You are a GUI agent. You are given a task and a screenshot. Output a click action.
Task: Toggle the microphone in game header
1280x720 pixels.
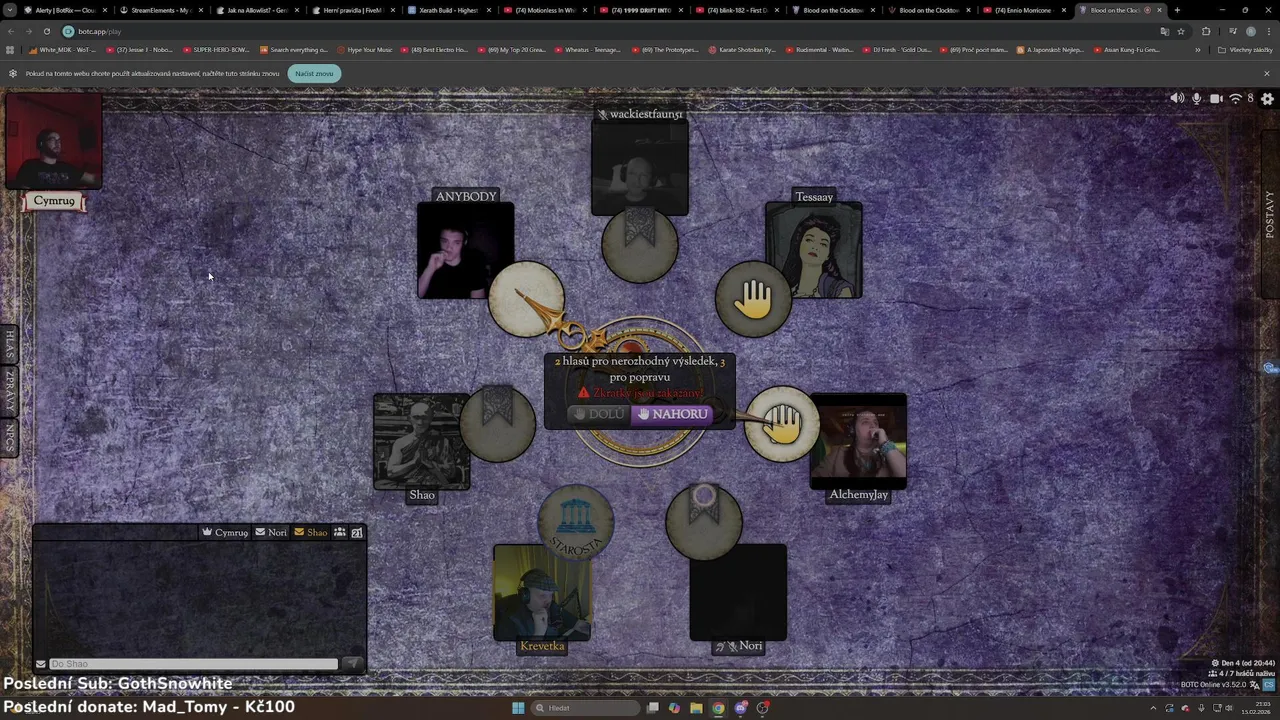coord(1197,98)
